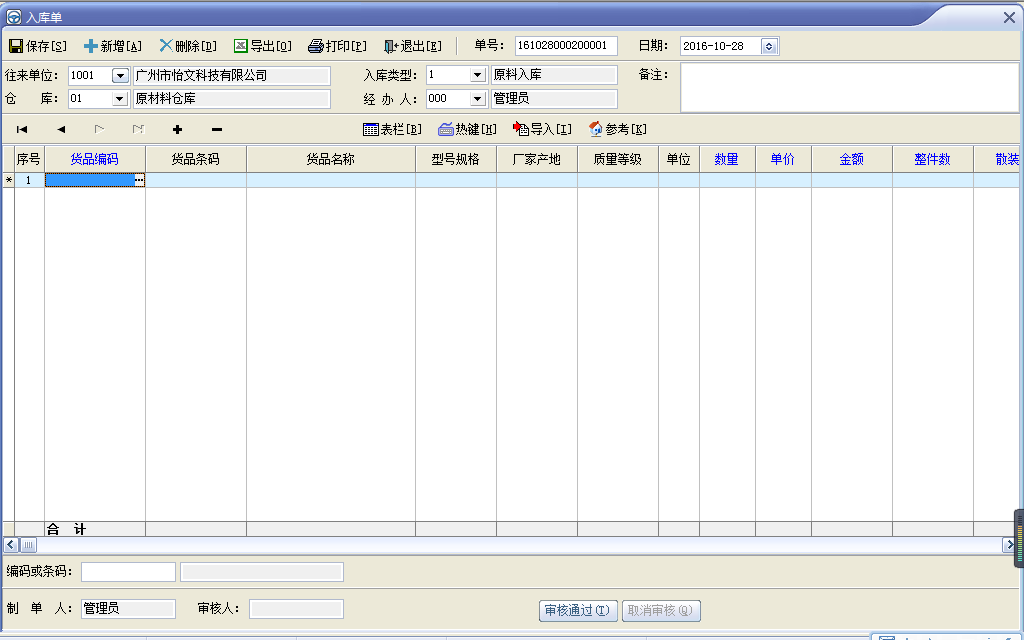The height and width of the screenshot is (640, 1024).
Task: Click the 取消审核(Q) button
Action: [x=661, y=611]
